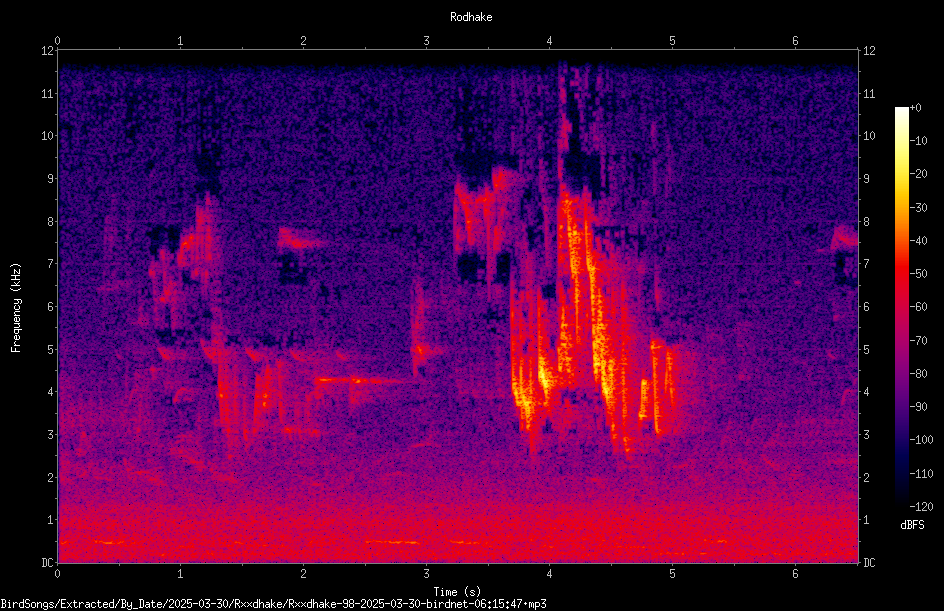Viewport: 944px width, 611px height.
Task: Click the 7 label on left frequency axis
Action: (x=51, y=264)
